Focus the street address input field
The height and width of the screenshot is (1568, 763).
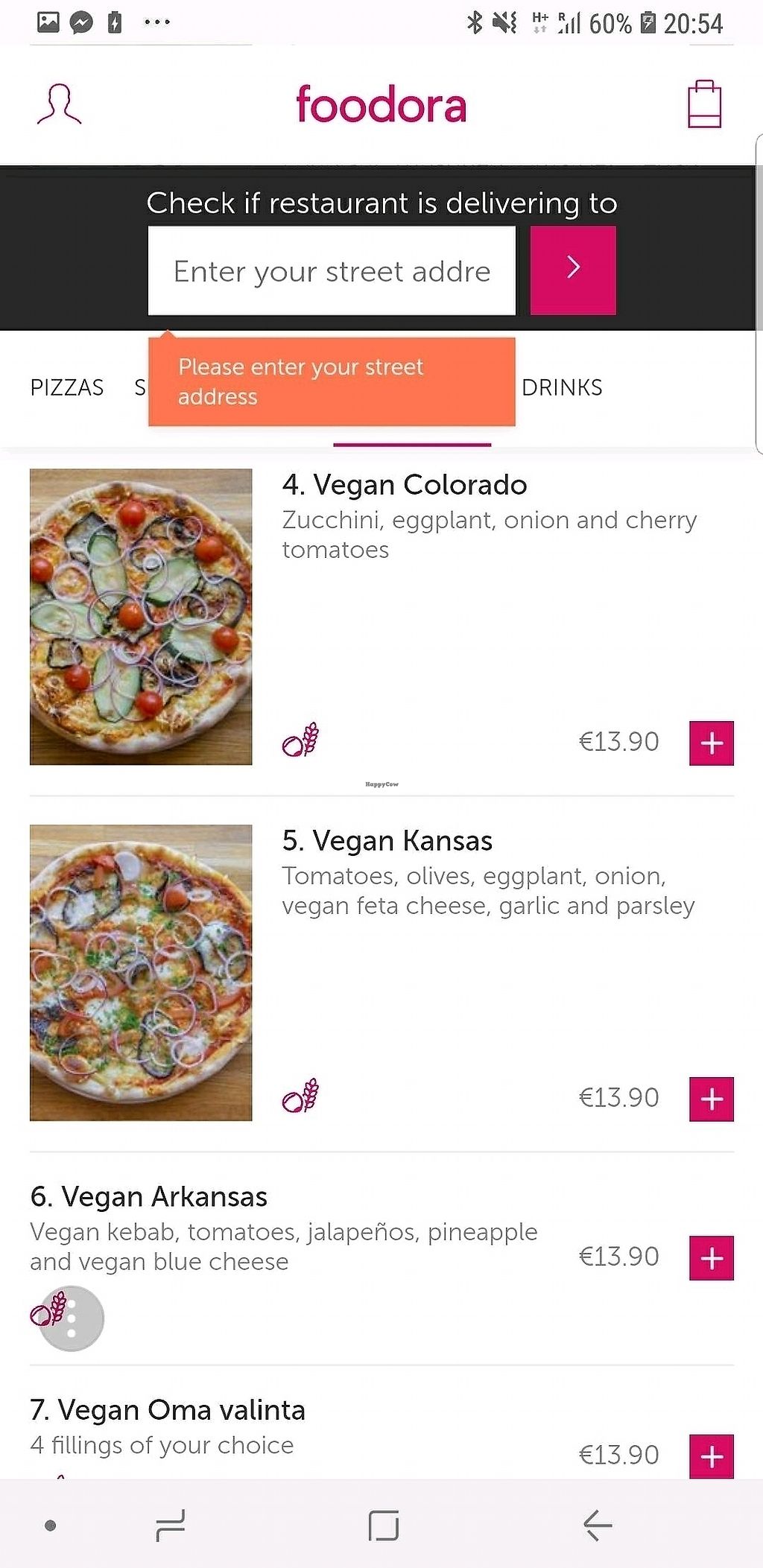click(x=332, y=271)
